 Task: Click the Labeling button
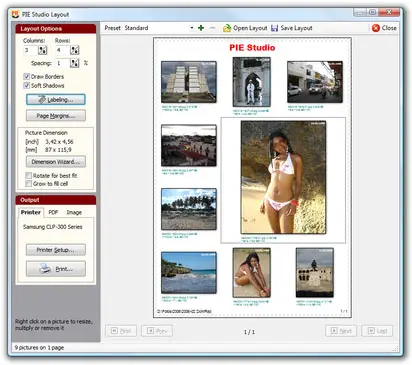coord(56,99)
